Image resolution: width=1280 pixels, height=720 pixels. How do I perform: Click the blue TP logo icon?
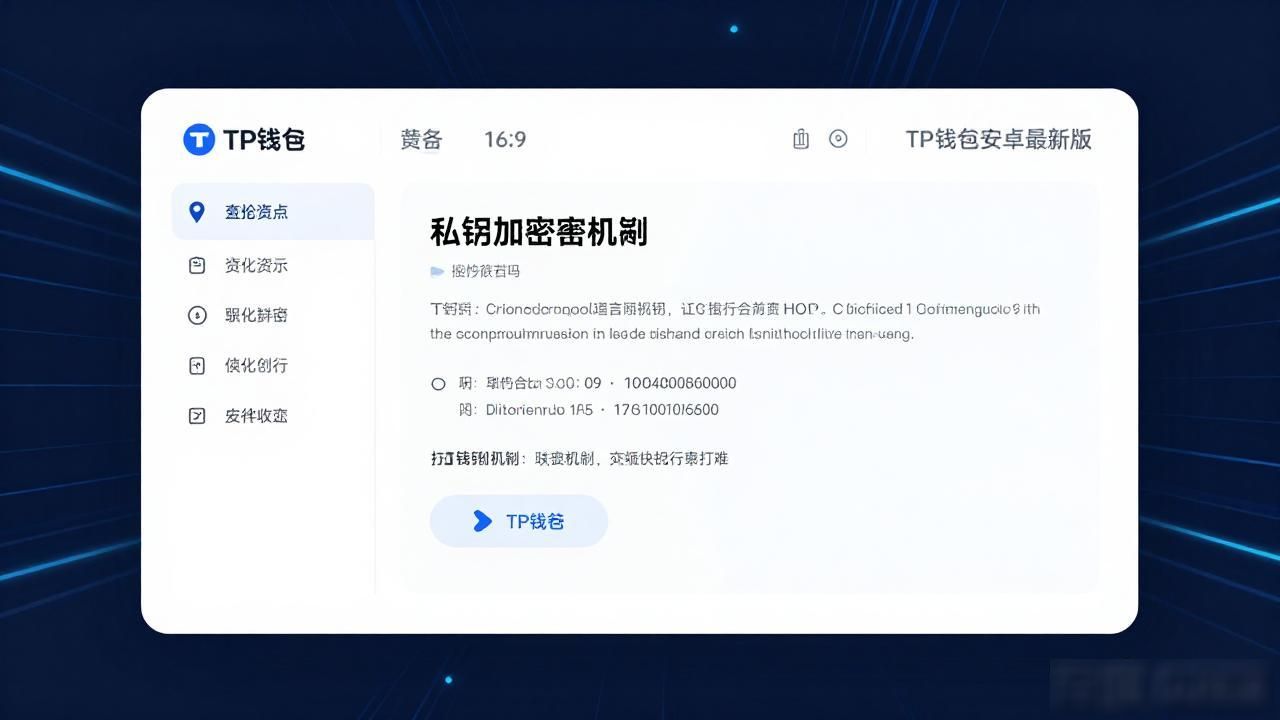[199, 139]
